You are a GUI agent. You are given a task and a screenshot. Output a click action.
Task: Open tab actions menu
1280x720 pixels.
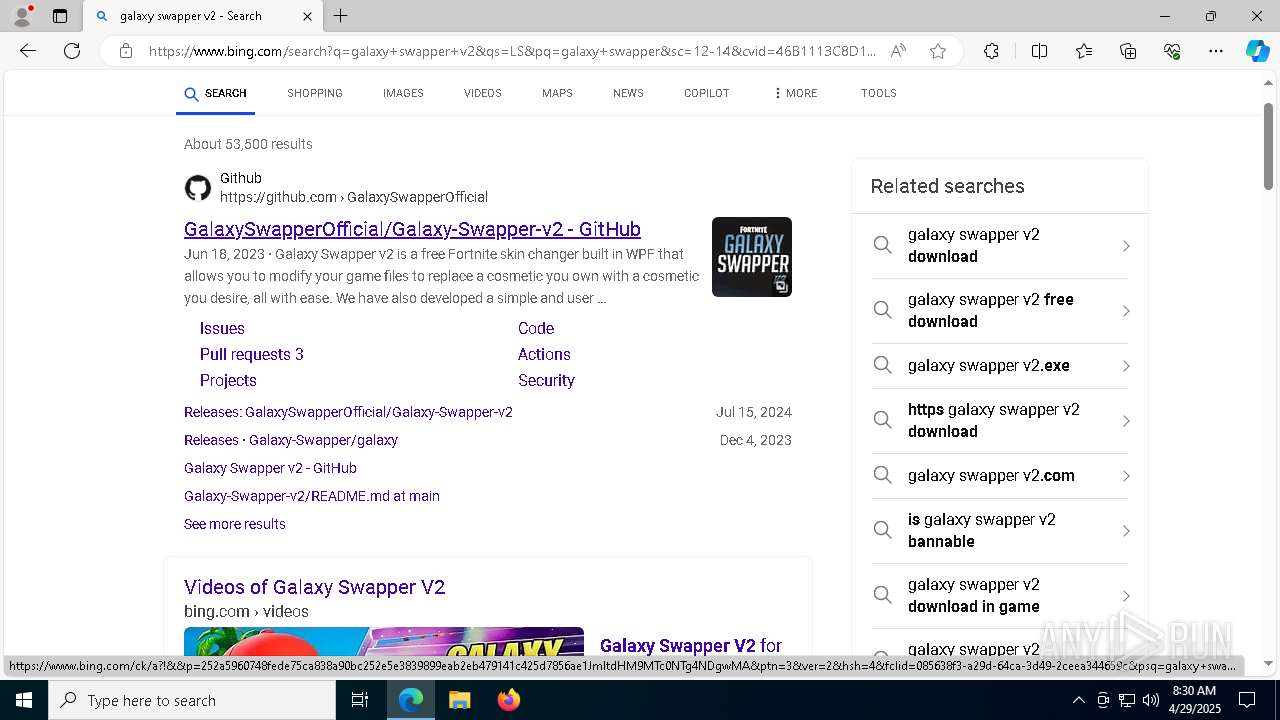[60, 16]
